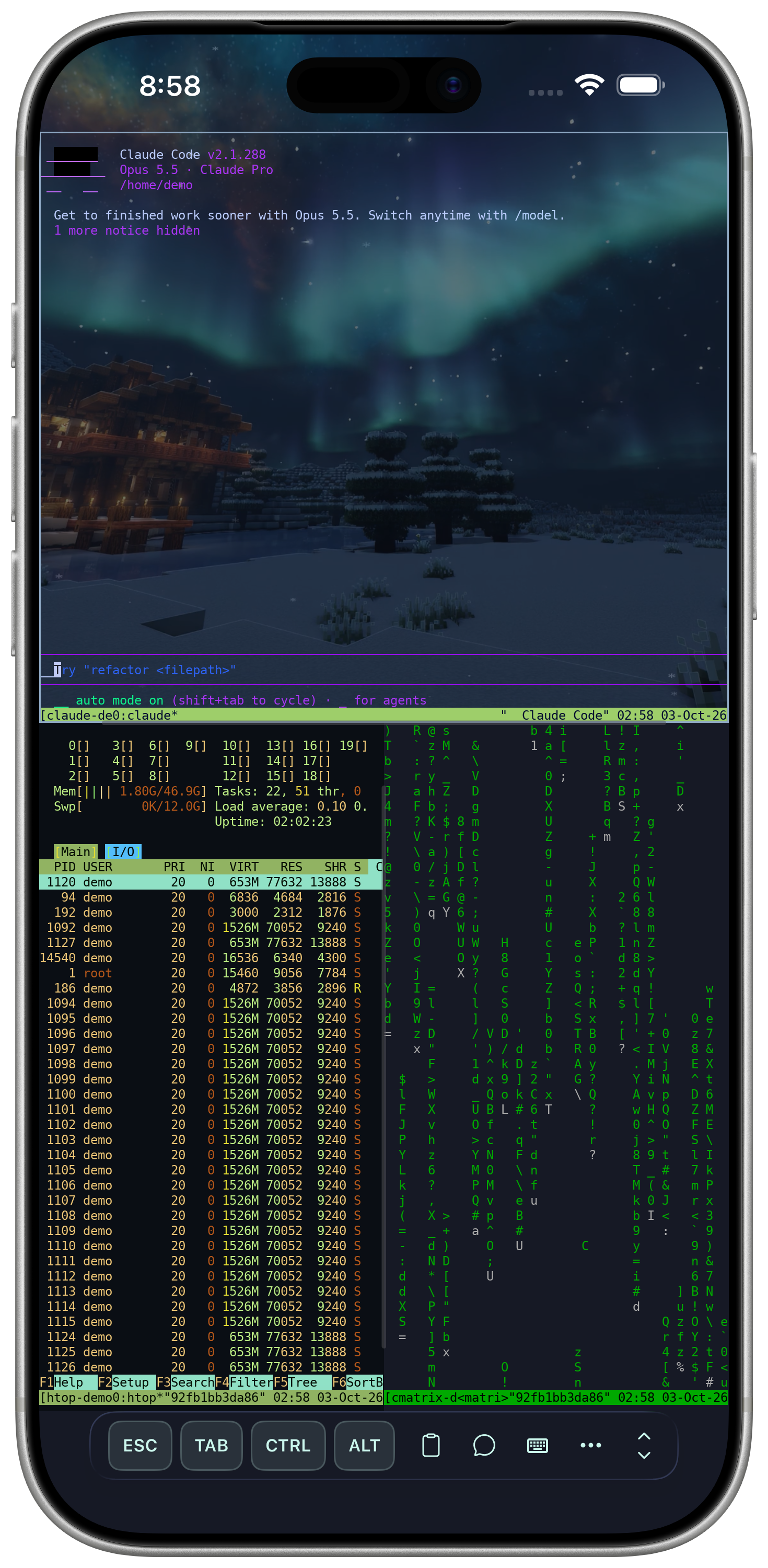Click the "1 more notice hidden" text

pos(126,230)
